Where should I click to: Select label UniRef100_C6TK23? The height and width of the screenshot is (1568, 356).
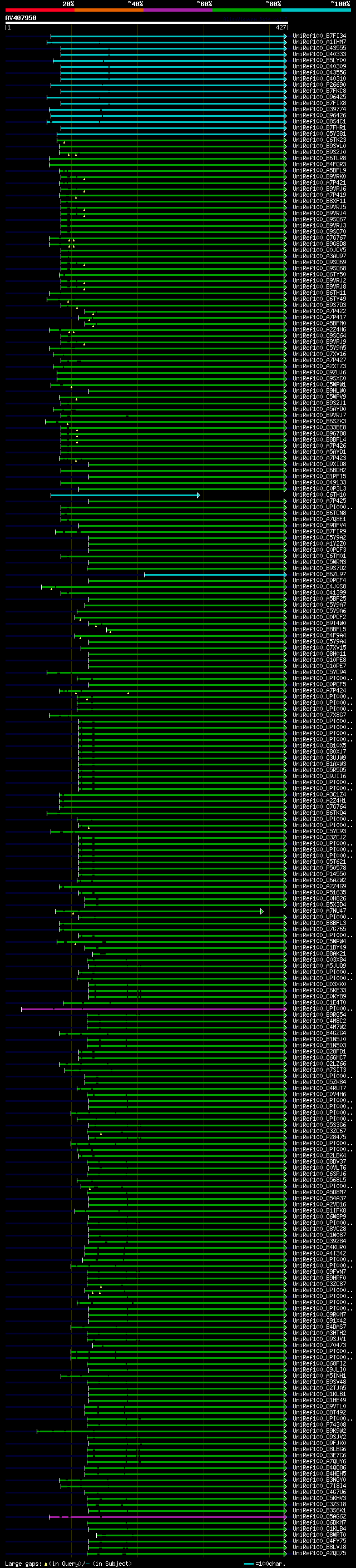[x=319, y=140]
